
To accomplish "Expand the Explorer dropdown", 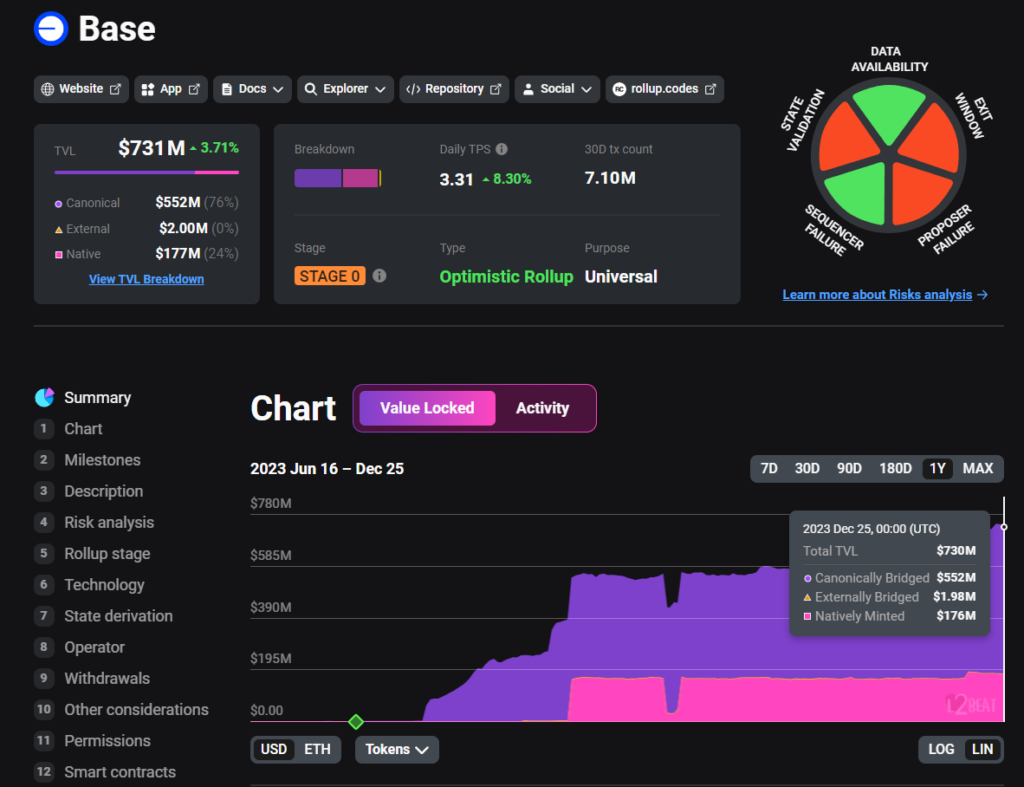I will point(345,89).
